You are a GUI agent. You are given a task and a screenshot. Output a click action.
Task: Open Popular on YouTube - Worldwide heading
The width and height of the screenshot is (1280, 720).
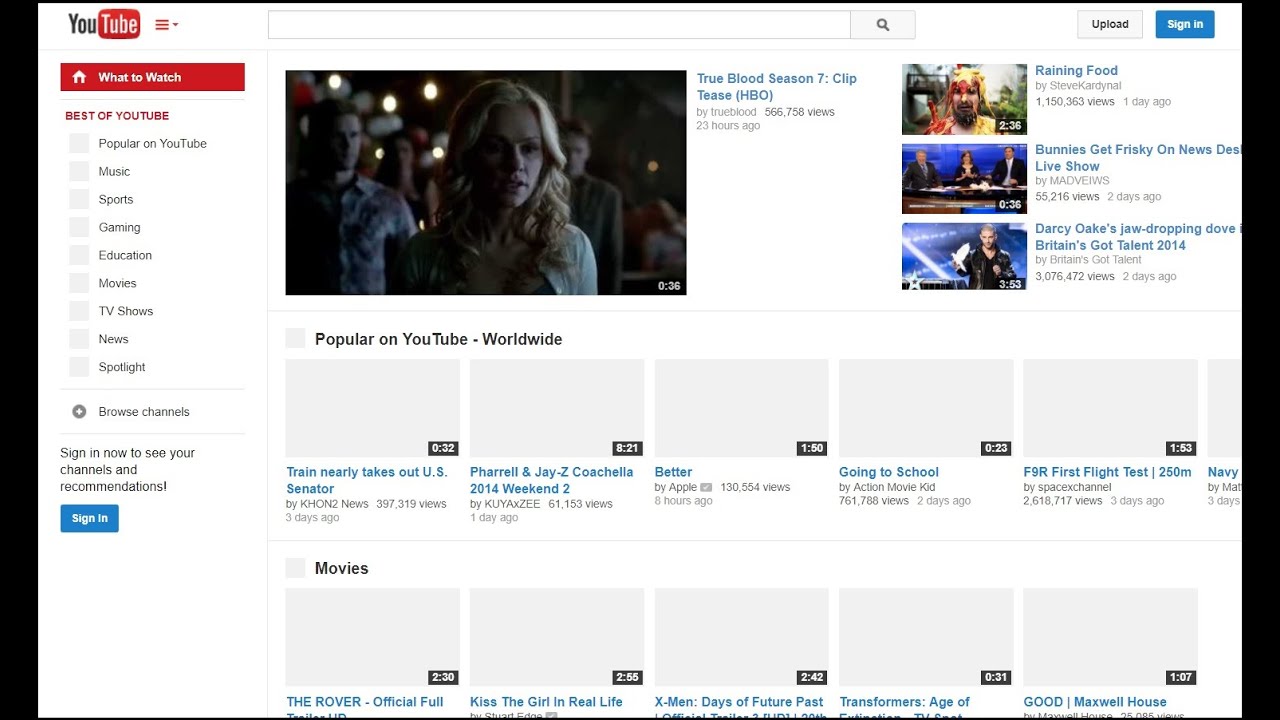(438, 339)
